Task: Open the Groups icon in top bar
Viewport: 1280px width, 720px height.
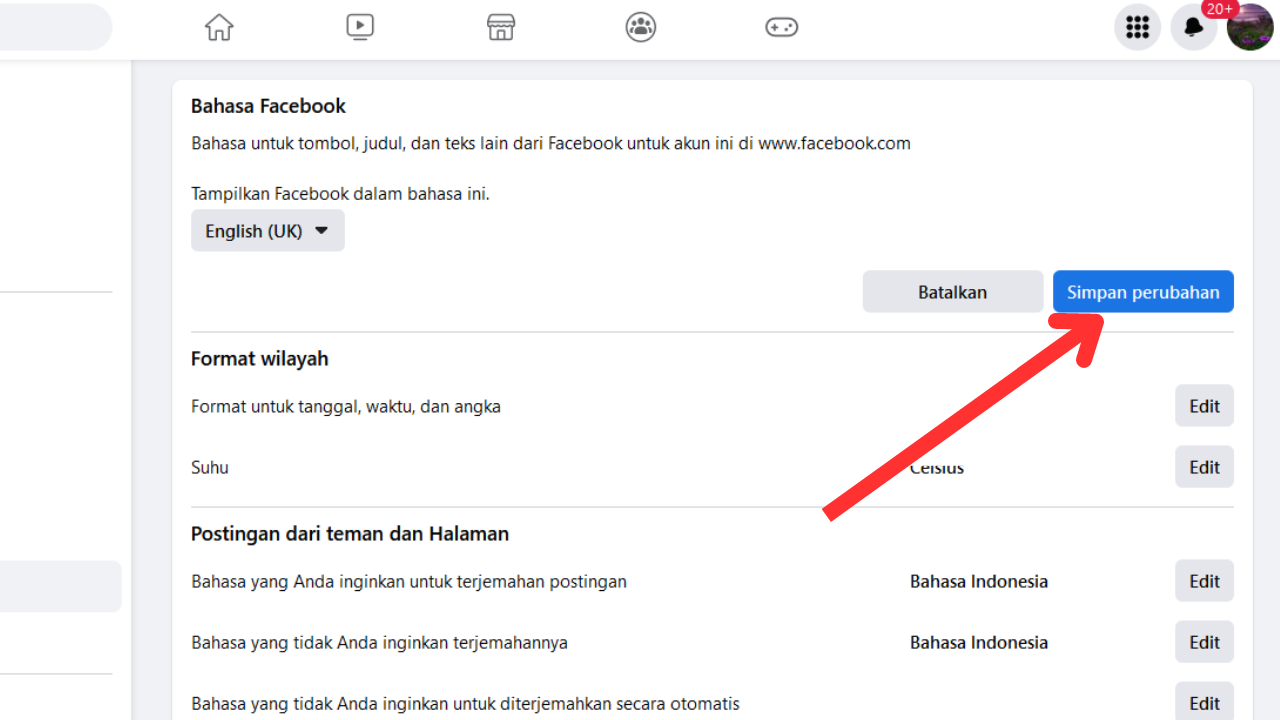Action: pos(641,27)
